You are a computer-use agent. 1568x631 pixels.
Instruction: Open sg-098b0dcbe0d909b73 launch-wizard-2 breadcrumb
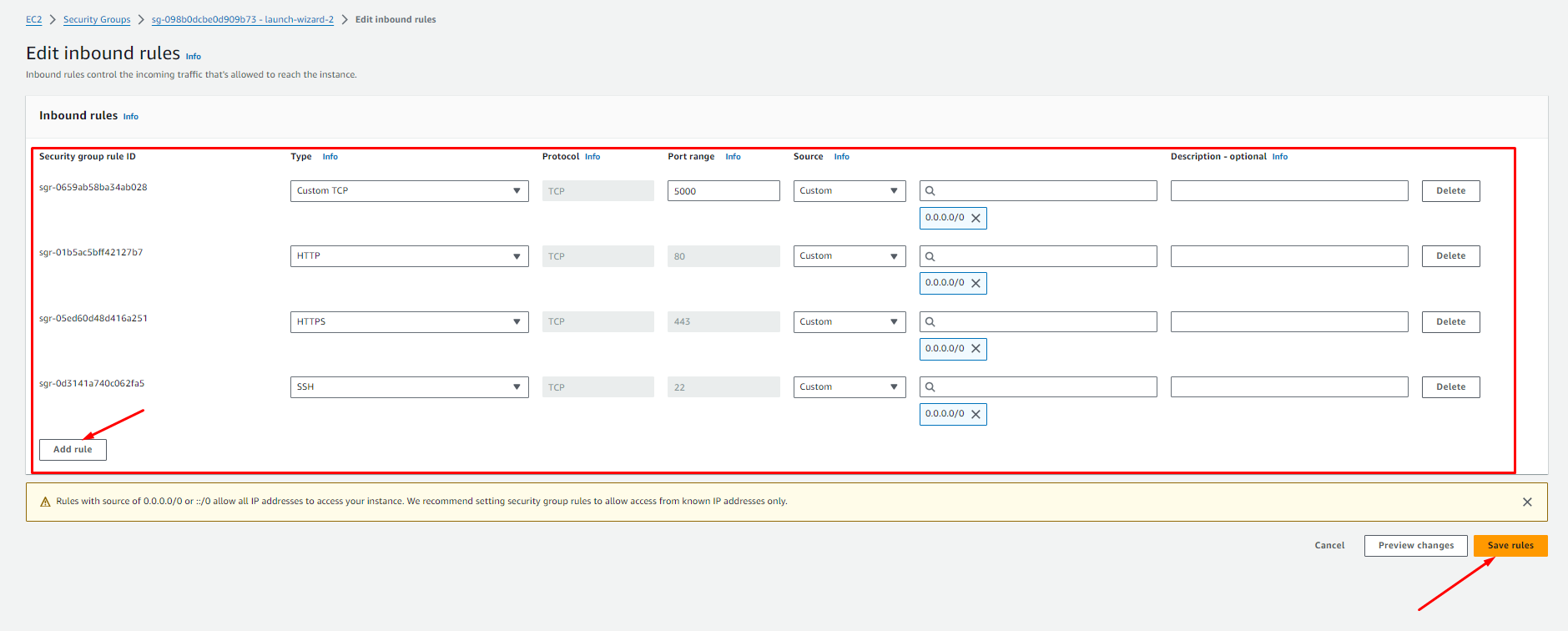pos(243,20)
